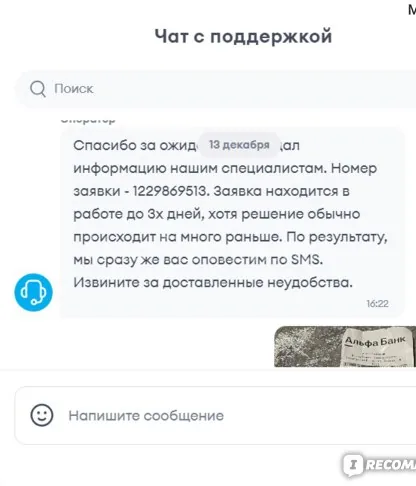Click the Заявка находится в sentence
Image resolution: width=416 pixels, height=486 pixels.
tap(281, 191)
